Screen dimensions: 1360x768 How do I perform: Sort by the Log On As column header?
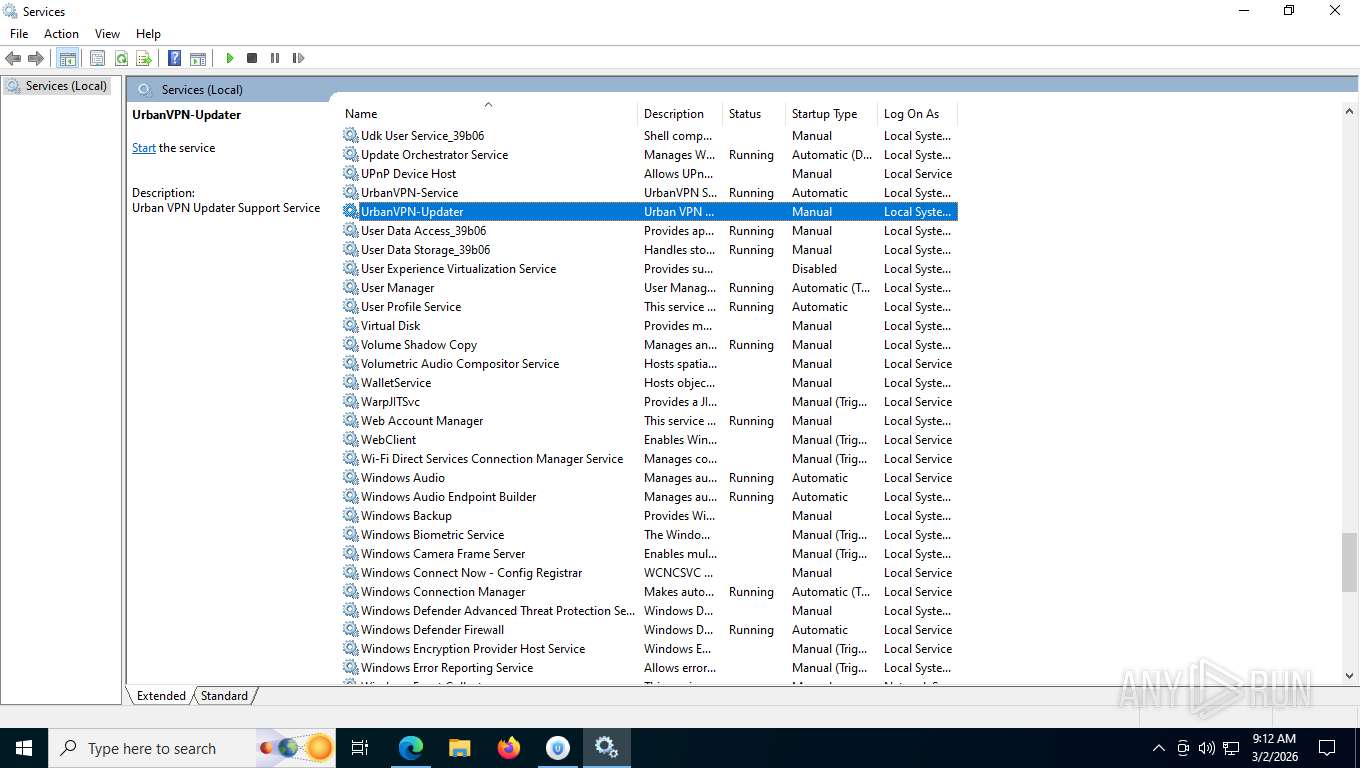(x=917, y=114)
